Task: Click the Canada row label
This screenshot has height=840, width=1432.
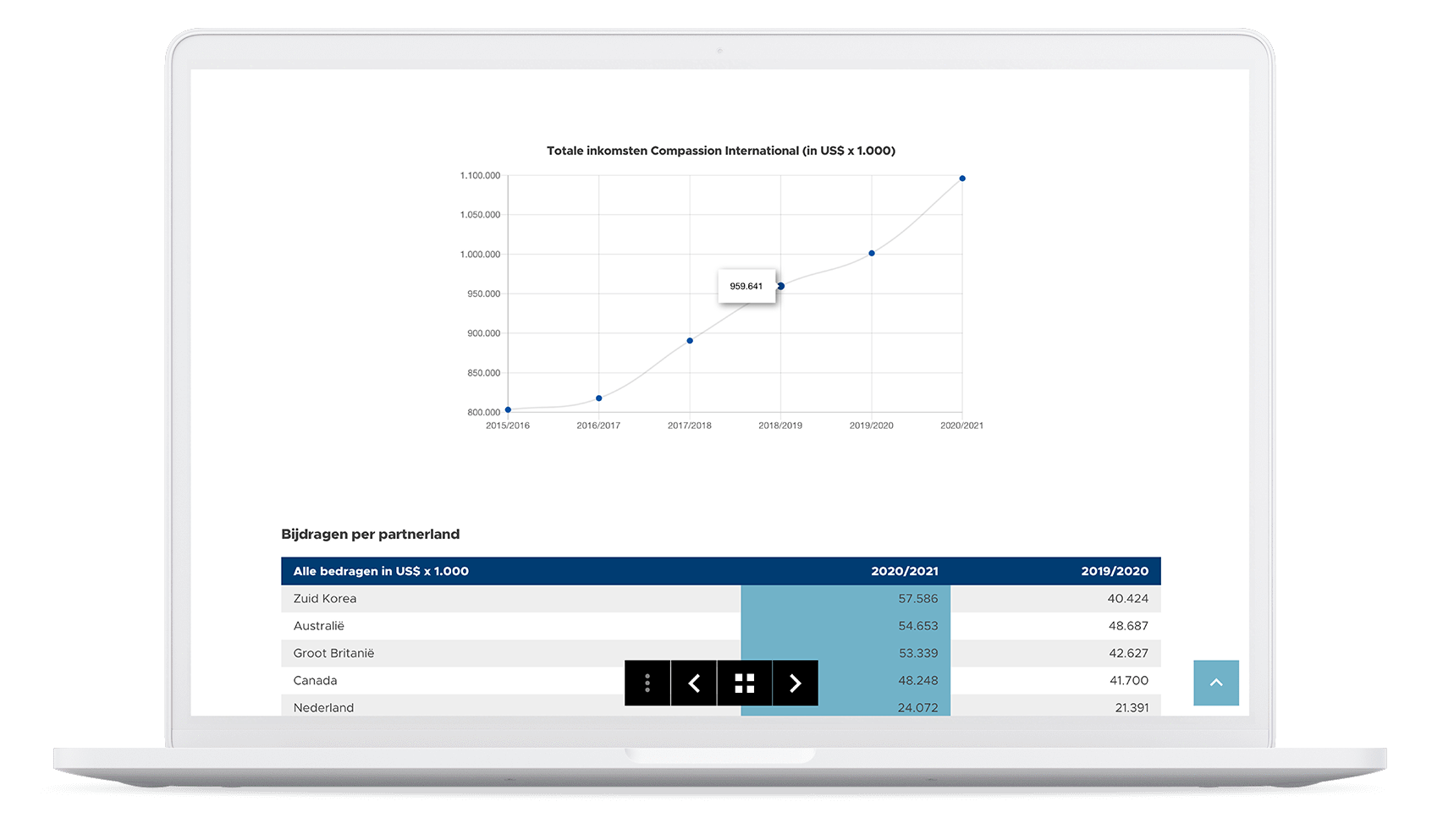Action: [x=315, y=680]
